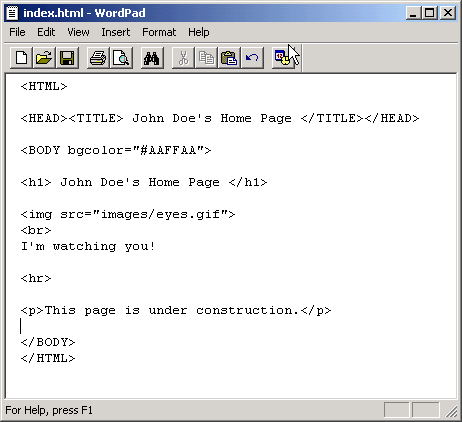Open the View menu
Viewport: 462px width, 422px height.
pos(78,32)
